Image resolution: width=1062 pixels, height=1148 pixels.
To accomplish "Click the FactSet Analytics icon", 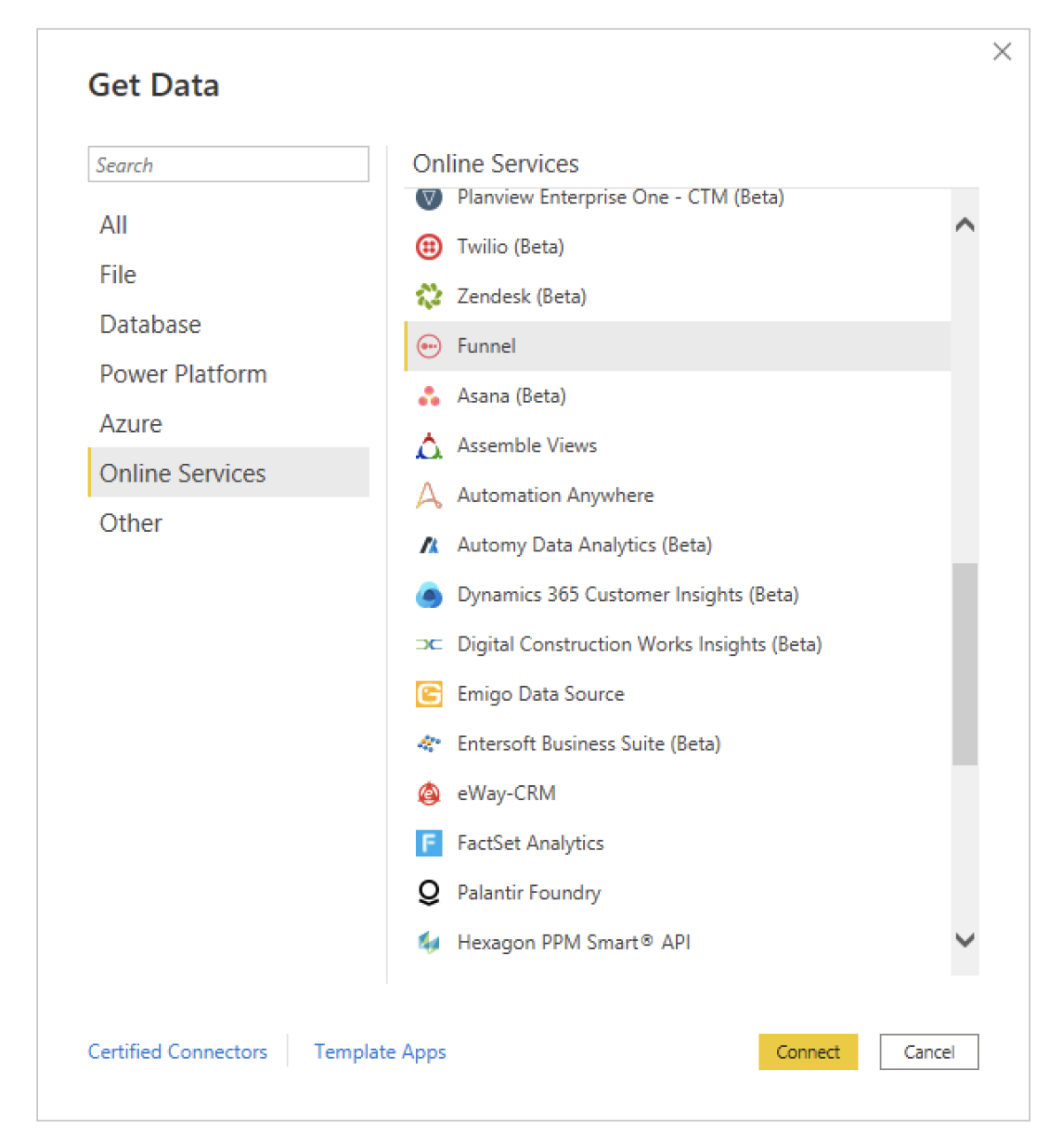I will [428, 843].
